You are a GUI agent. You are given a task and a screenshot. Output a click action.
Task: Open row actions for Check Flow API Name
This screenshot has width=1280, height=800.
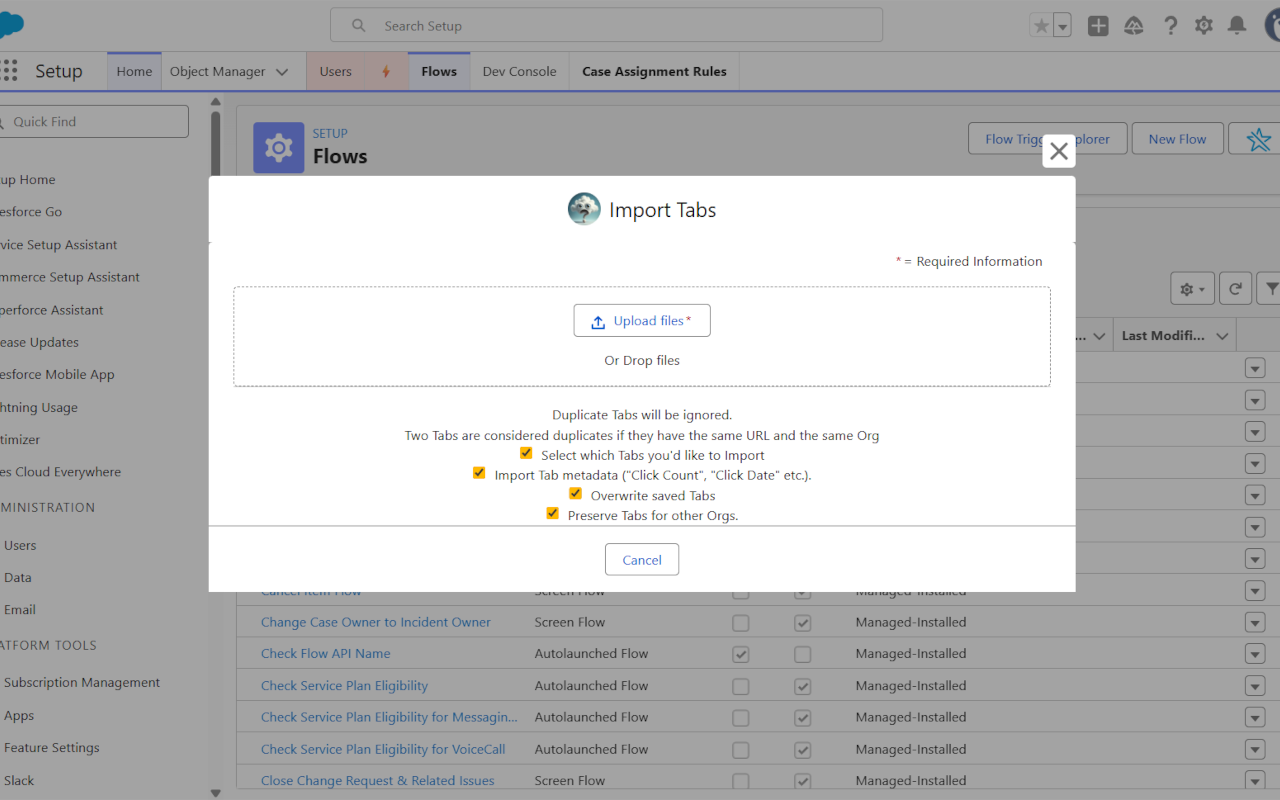[1255, 654]
